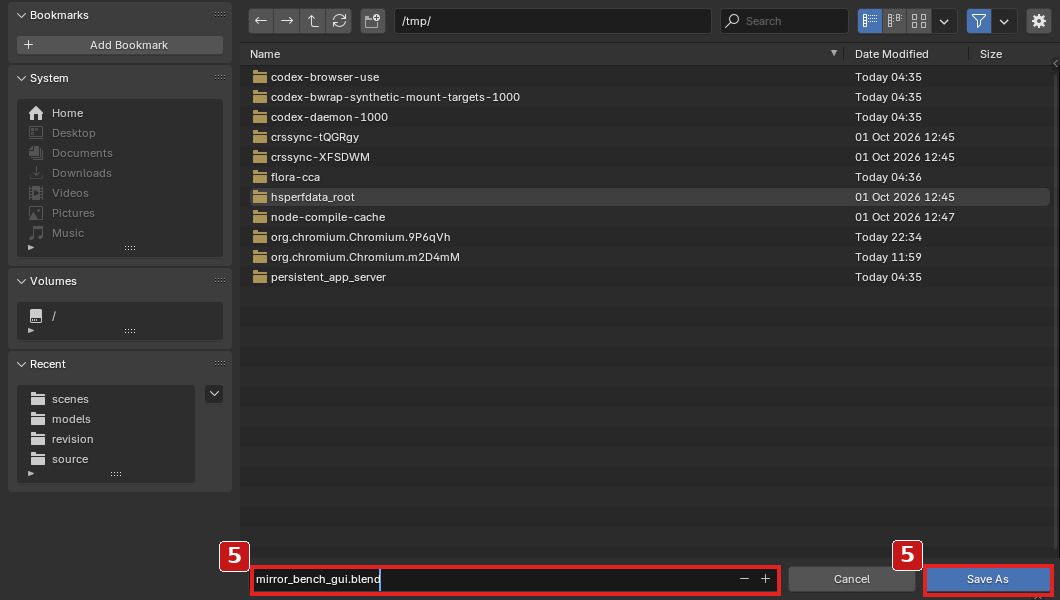Select the crssync-XFSDWM folder
1060x600 pixels.
tap(649, 157)
